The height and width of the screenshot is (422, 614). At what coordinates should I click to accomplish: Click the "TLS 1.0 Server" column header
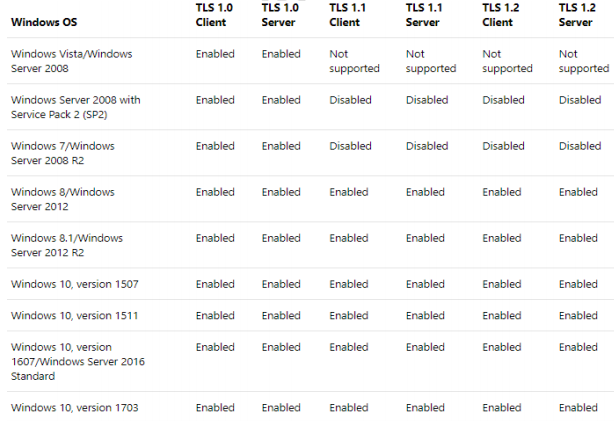pos(281,14)
